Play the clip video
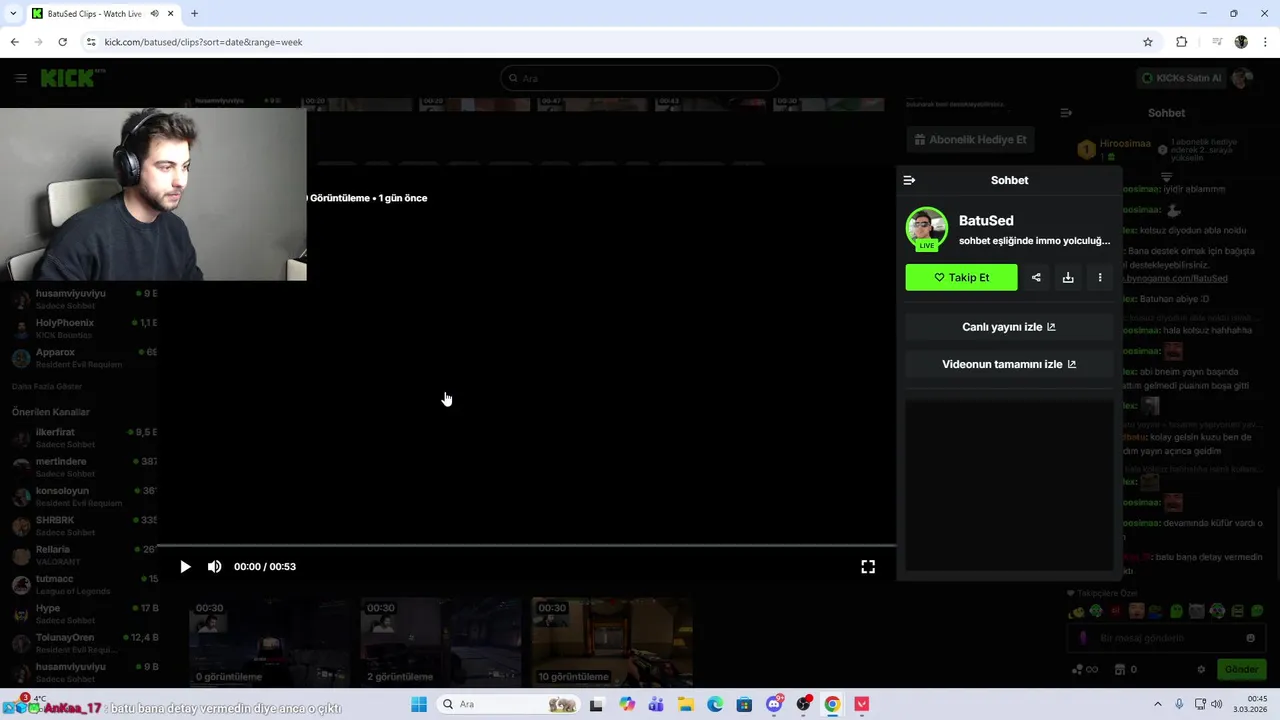1280x720 pixels. [x=185, y=566]
